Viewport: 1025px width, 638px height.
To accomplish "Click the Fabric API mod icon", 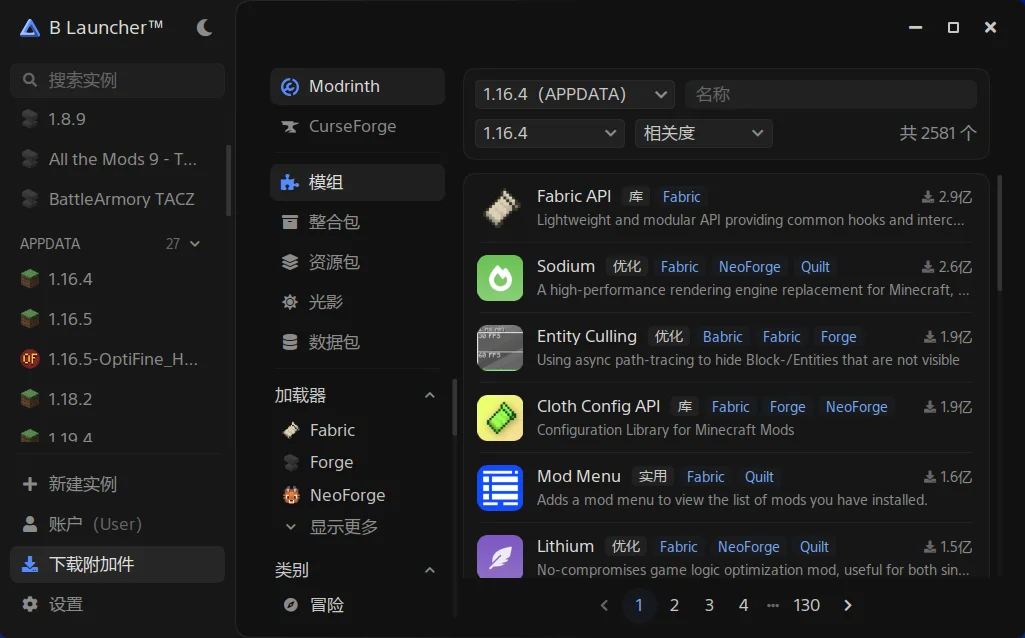I will click(500, 208).
